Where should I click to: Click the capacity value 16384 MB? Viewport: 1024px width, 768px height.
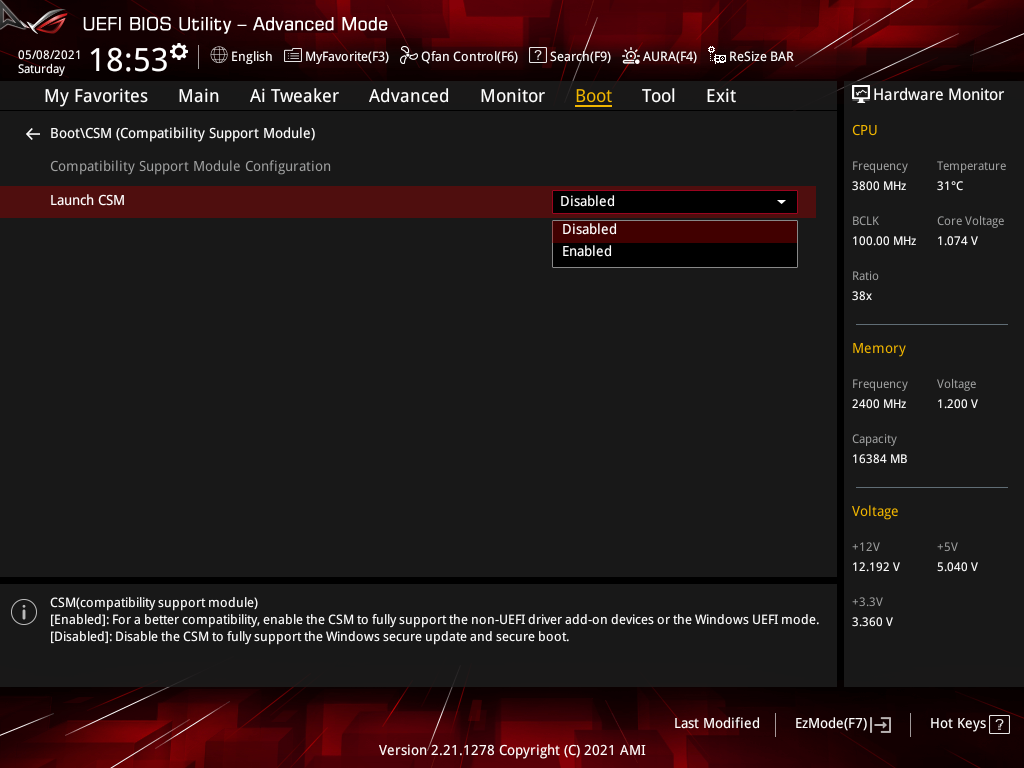(880, 459)
